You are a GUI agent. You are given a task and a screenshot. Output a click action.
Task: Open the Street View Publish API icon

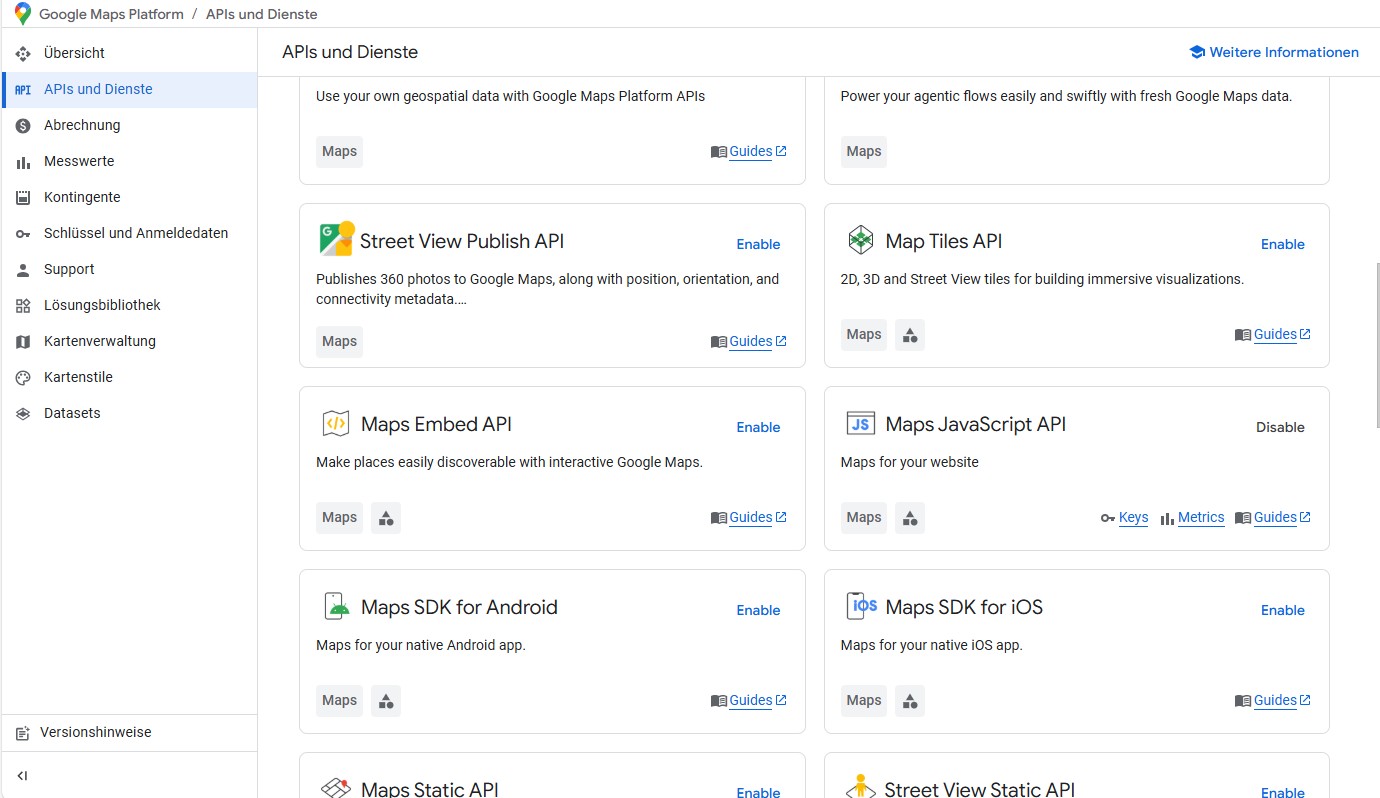(x=337, y=240)
